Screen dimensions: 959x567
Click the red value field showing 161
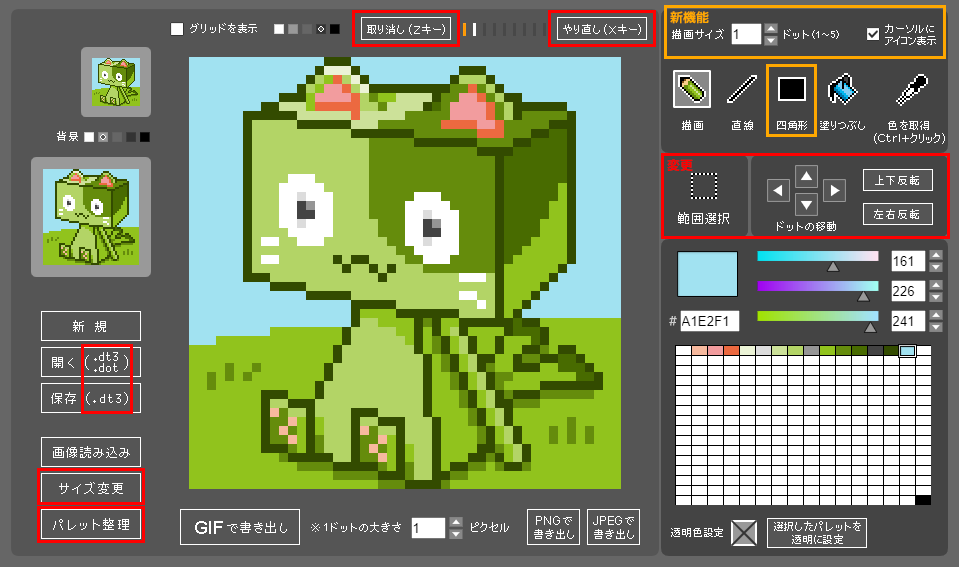908,261
